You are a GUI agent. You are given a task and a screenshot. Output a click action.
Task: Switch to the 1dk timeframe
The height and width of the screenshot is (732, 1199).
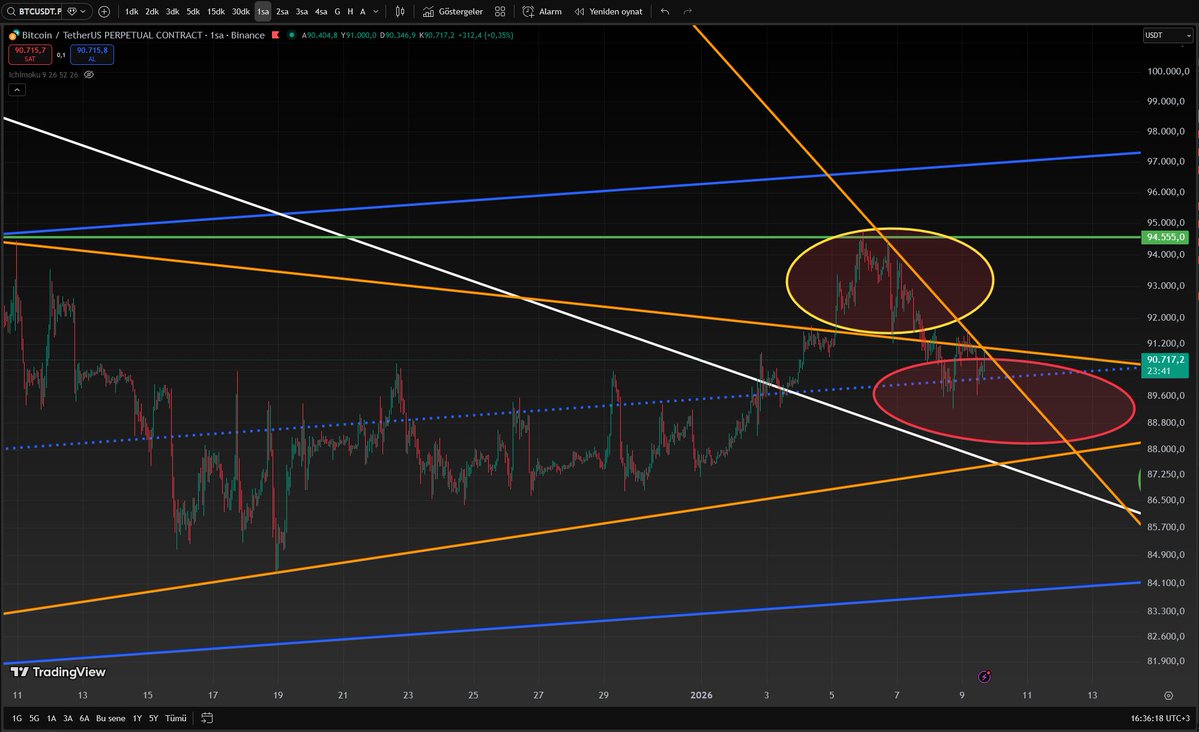[132, 11]
